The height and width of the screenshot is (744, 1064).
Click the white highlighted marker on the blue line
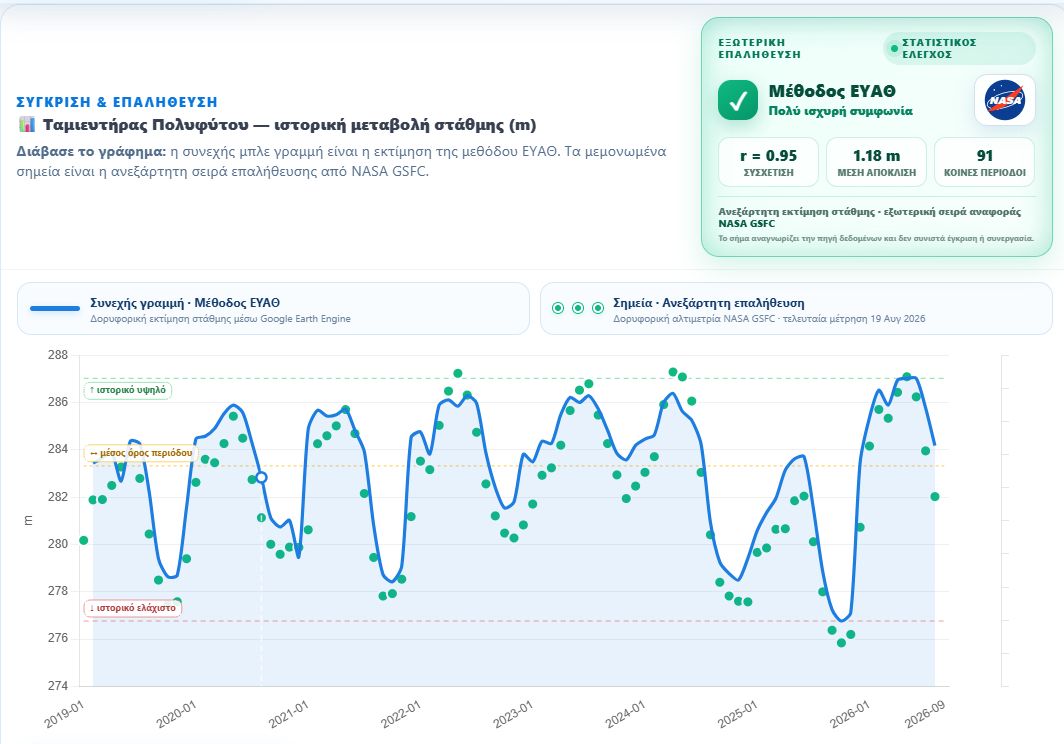coord(261,477)
